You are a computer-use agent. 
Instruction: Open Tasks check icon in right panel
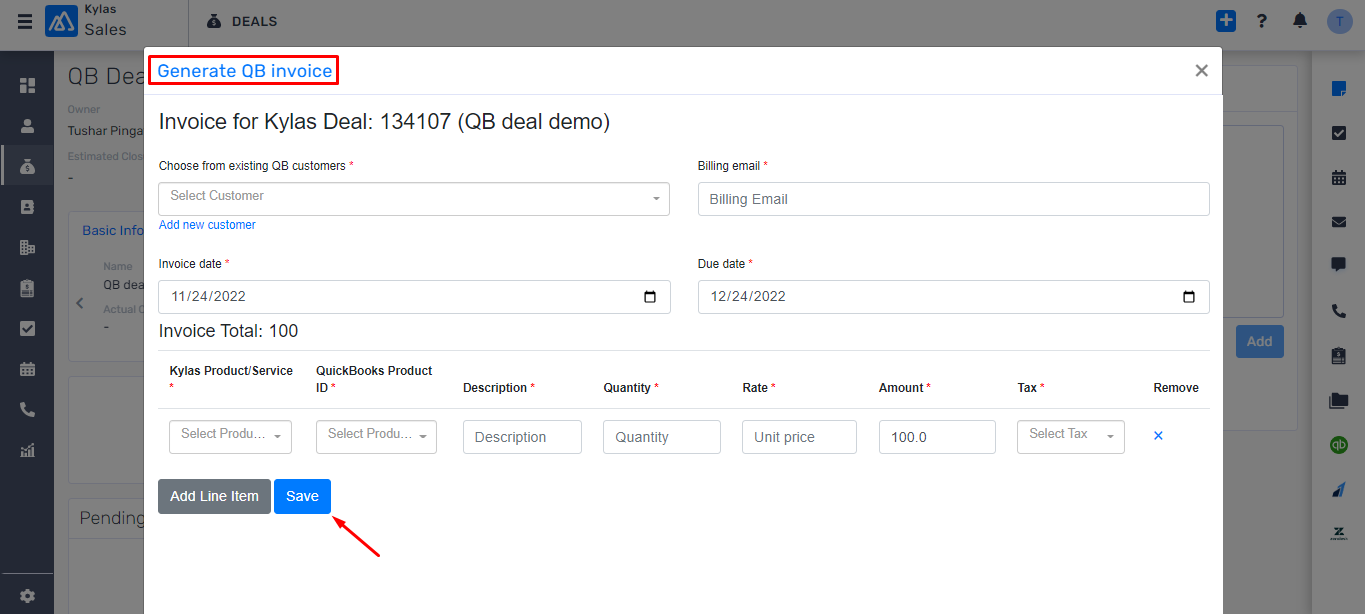[x=1339, y=133]
